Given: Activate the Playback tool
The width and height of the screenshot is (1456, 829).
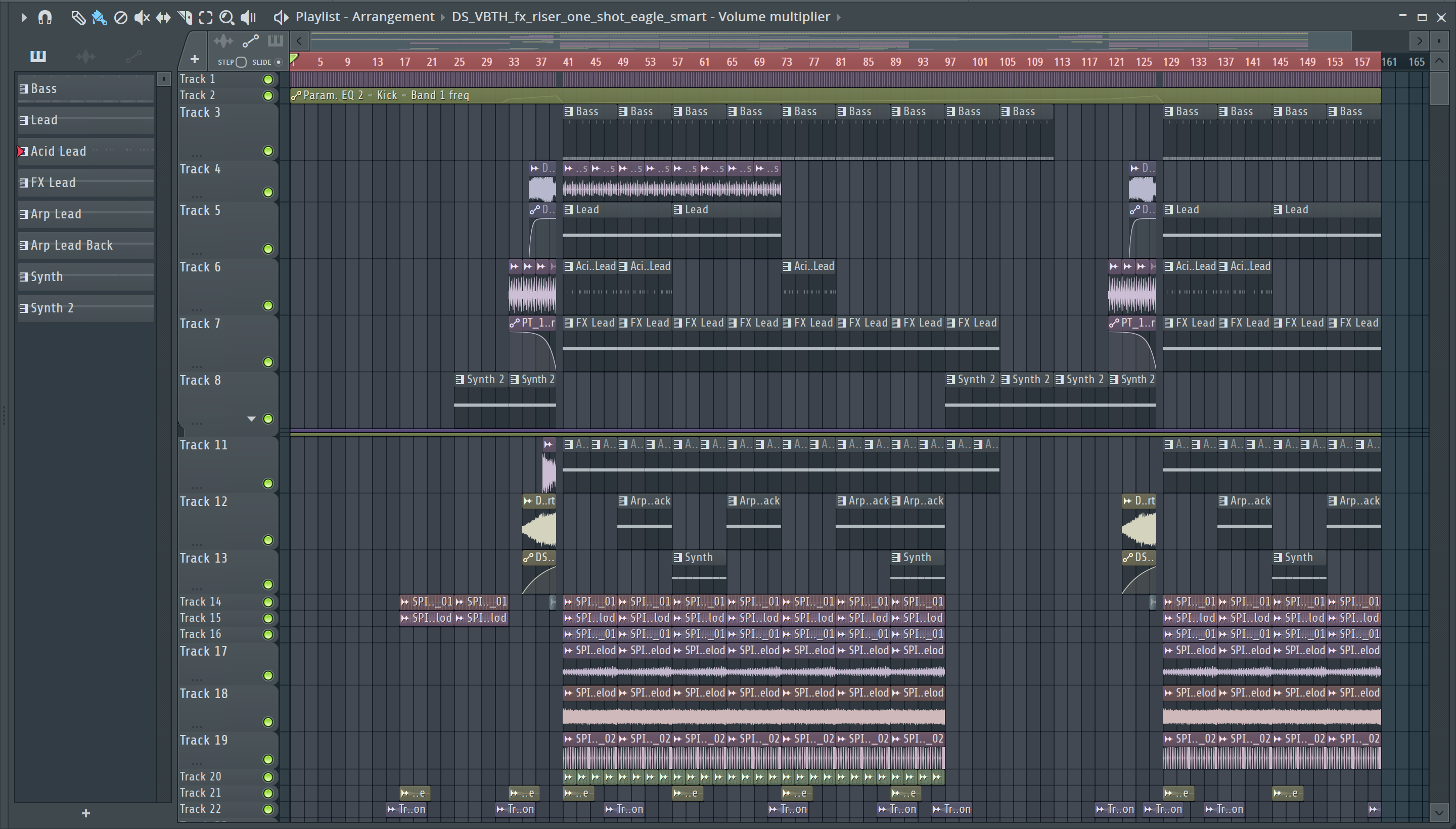Looking at the screenshot, I should [248, 18].
